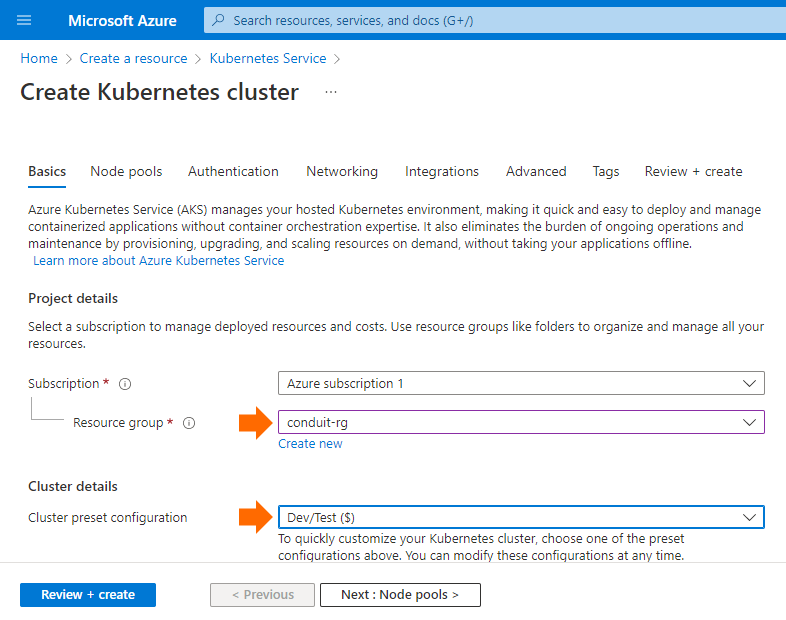Select the Basics tab
Image resolution: width=786 pixels, height=620 pixels.
[x=47, y=171]
